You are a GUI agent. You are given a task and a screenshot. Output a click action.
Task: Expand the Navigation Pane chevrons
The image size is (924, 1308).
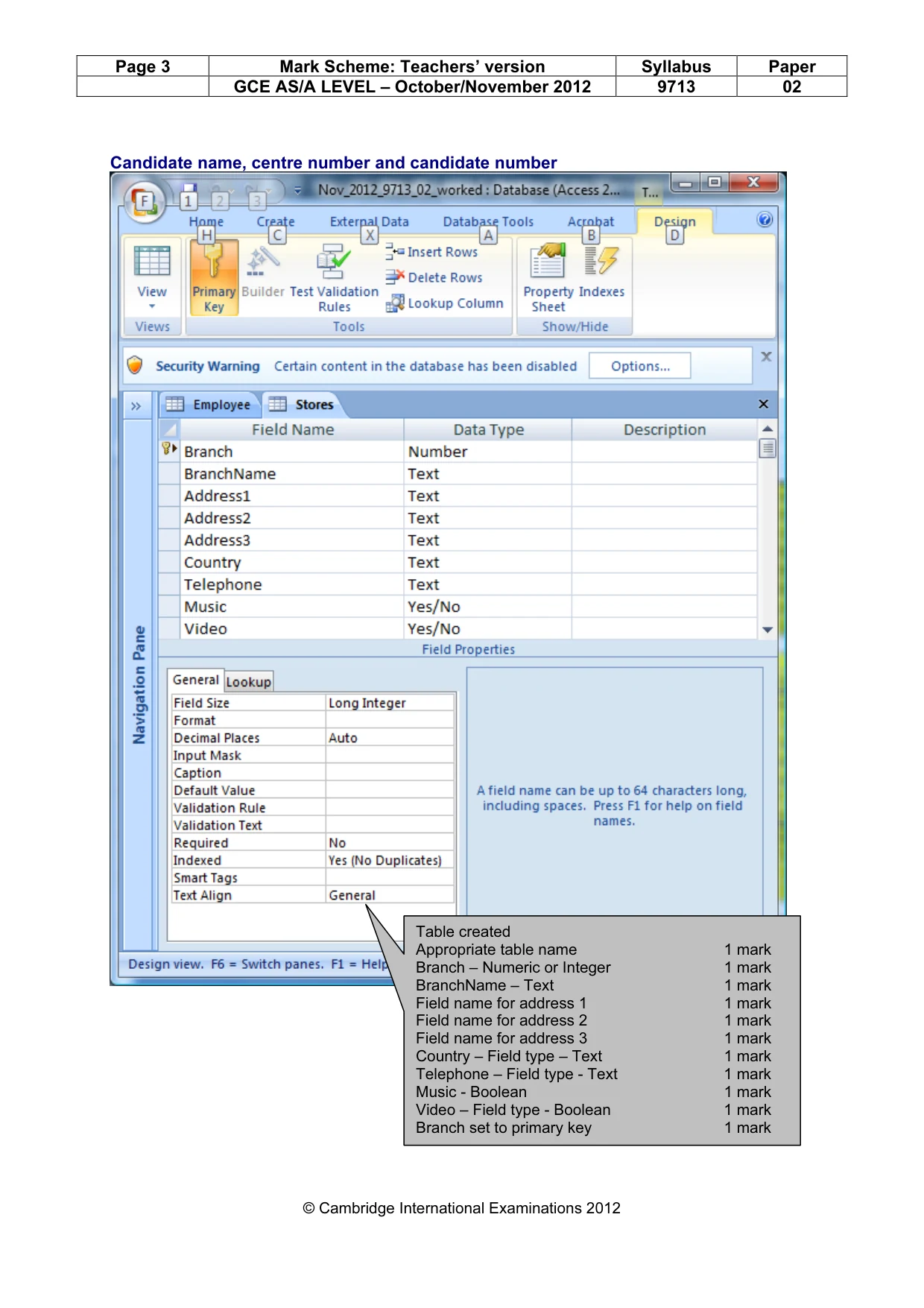click(x=136, y=406)
